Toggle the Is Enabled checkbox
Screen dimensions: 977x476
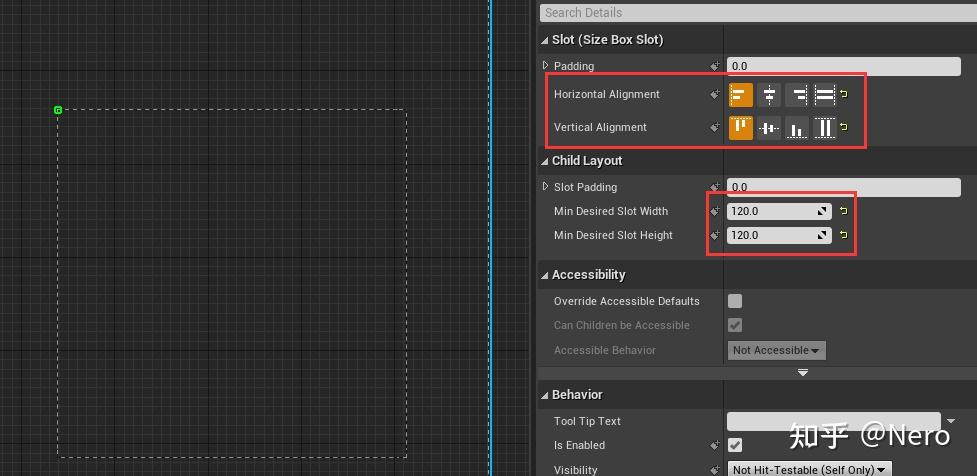click(735, 445)
